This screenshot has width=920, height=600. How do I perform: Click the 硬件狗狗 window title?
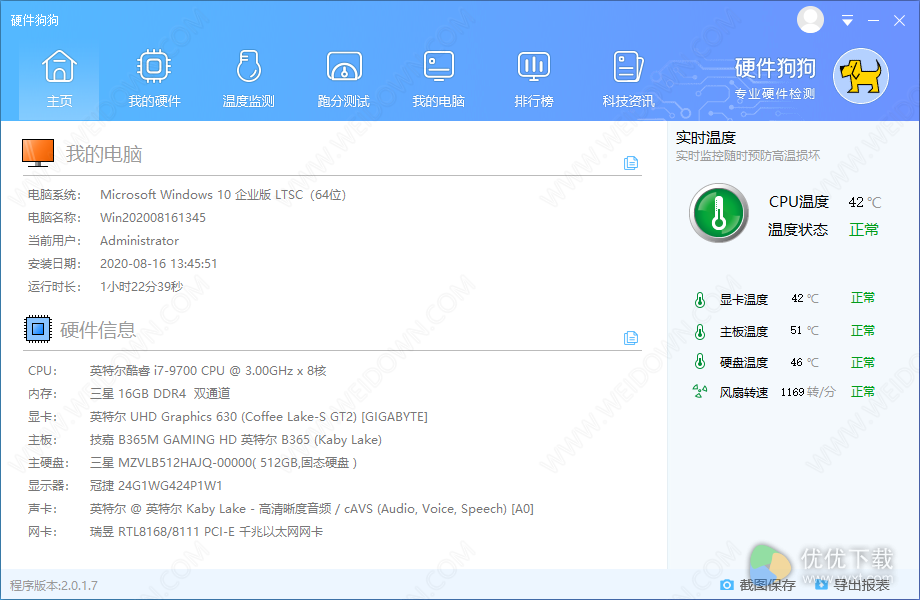(35, 20)
